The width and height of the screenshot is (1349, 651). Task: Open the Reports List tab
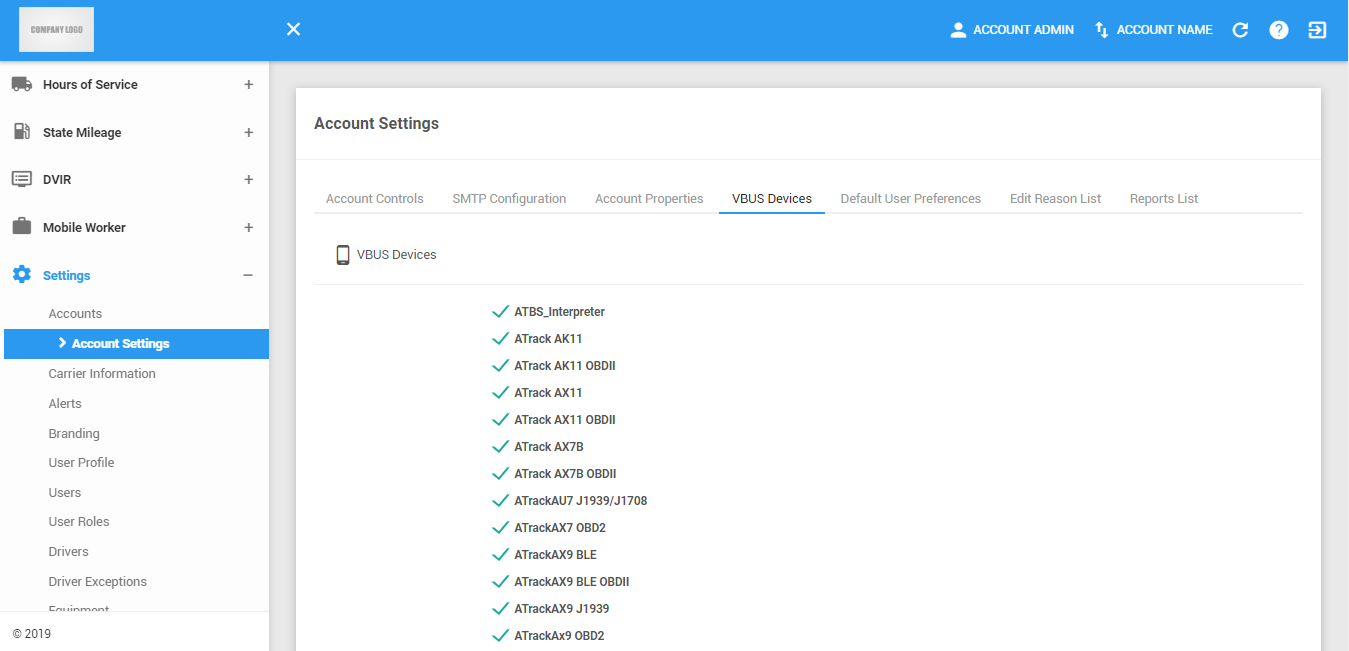tap(1164, 199)
